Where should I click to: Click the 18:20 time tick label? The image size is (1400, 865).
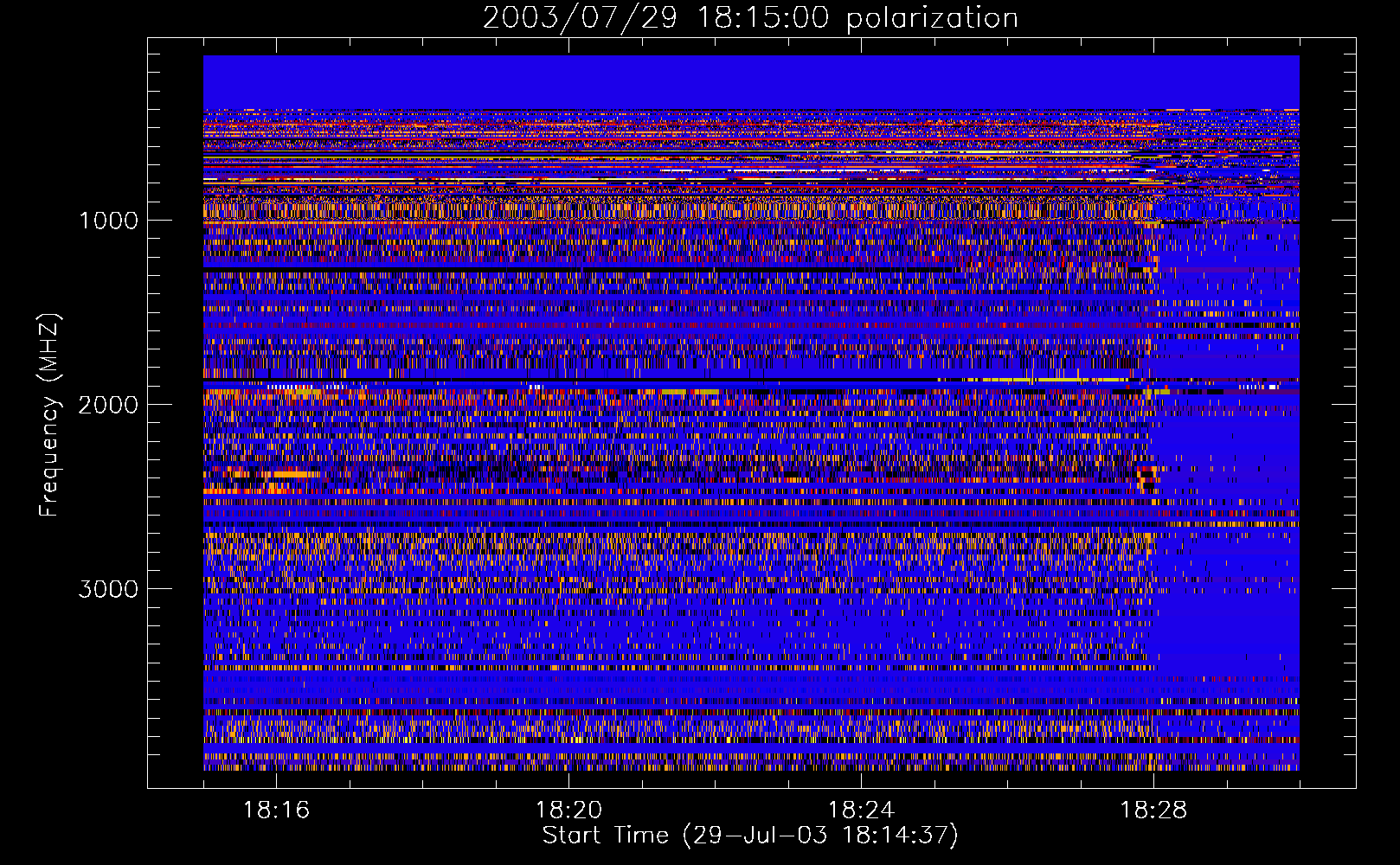pyautogui.click(x=569, y=811)
